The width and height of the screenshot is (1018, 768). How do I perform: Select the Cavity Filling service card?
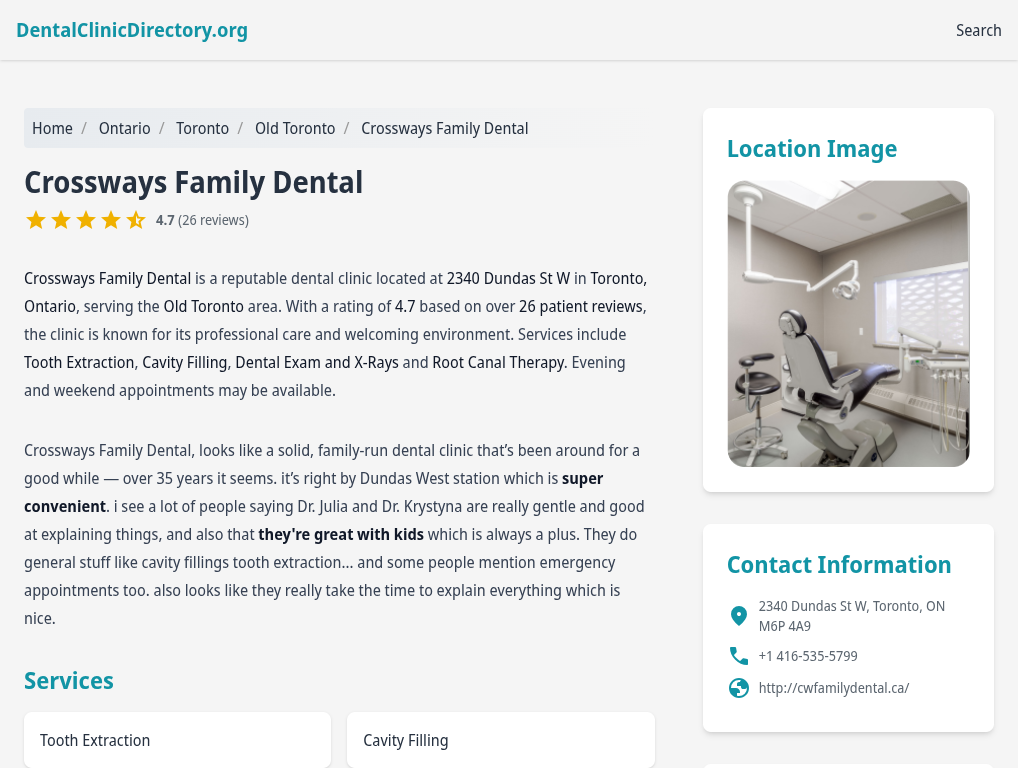501,740
